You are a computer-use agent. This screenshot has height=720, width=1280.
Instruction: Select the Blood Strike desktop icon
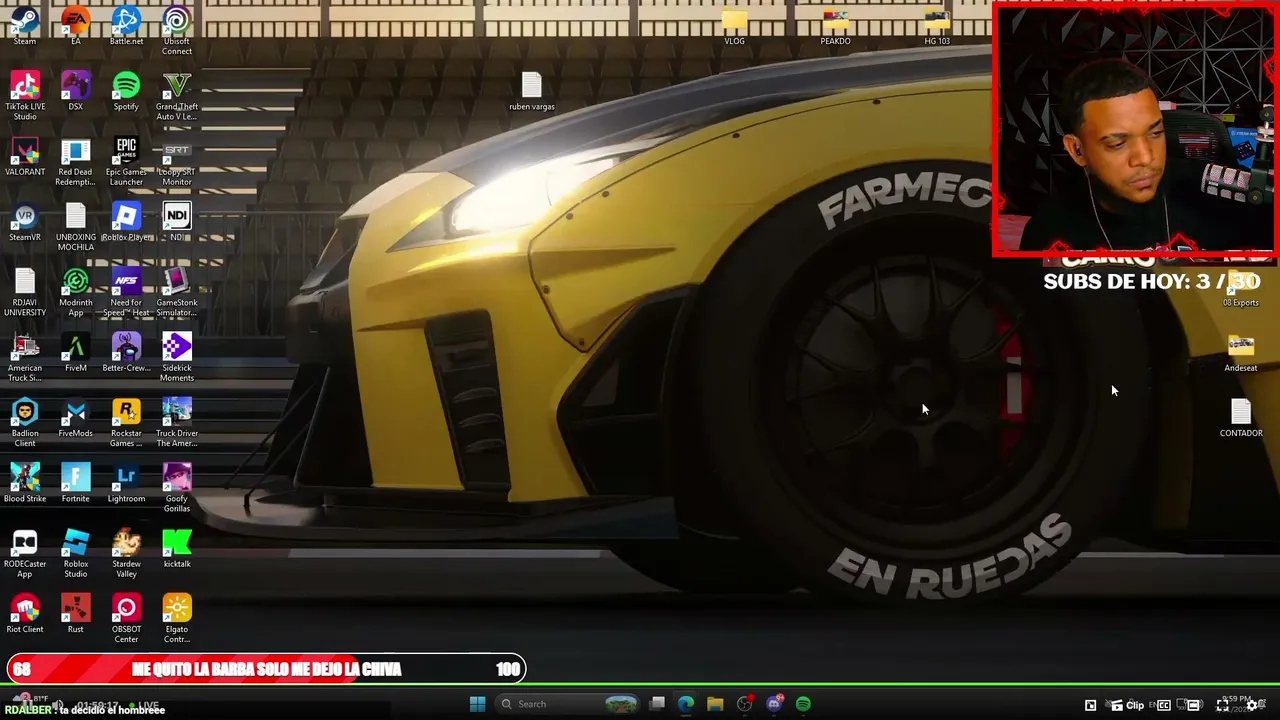[25, 484]
